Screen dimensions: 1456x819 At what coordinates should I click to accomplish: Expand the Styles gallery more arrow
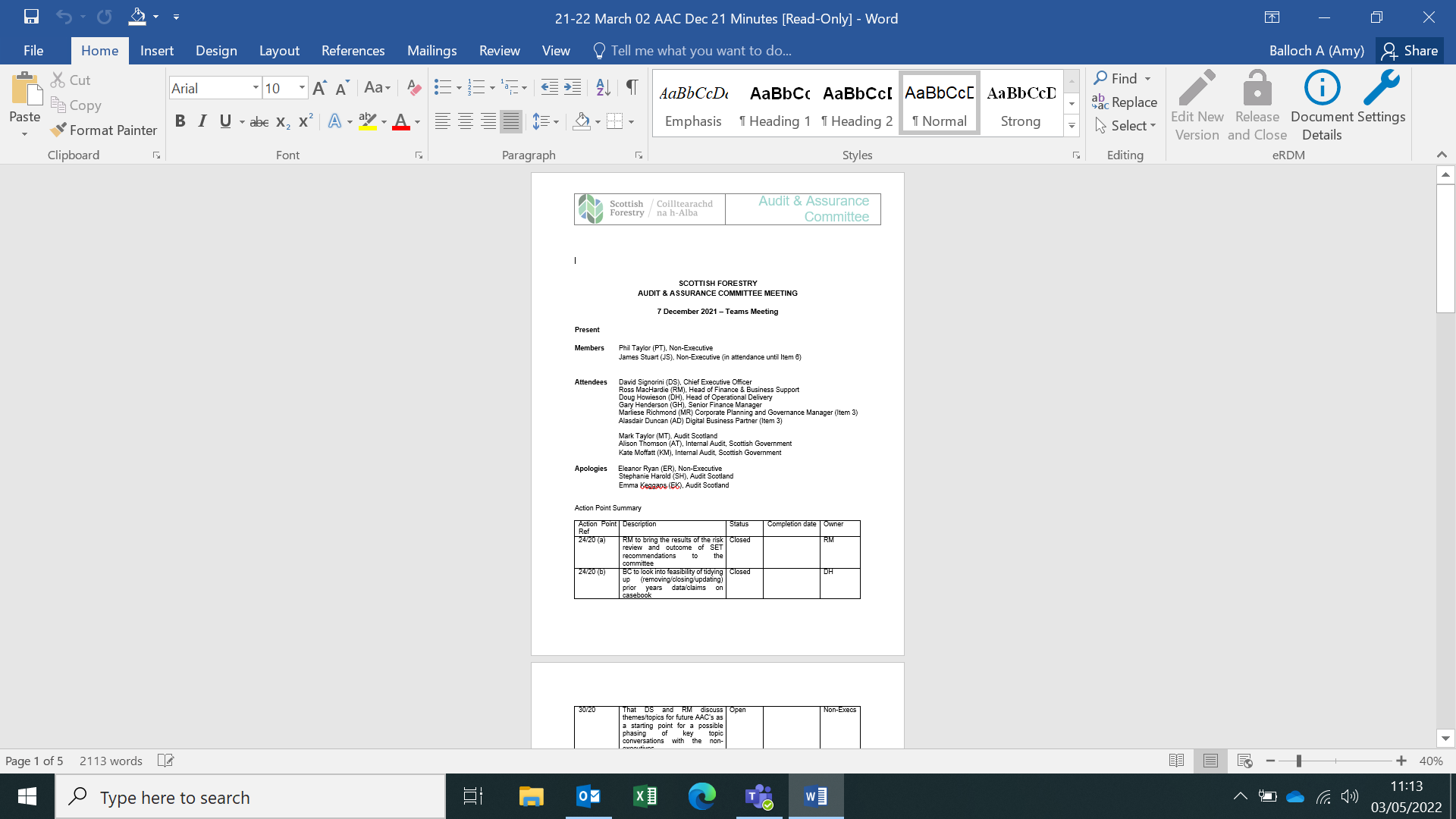1072,126
